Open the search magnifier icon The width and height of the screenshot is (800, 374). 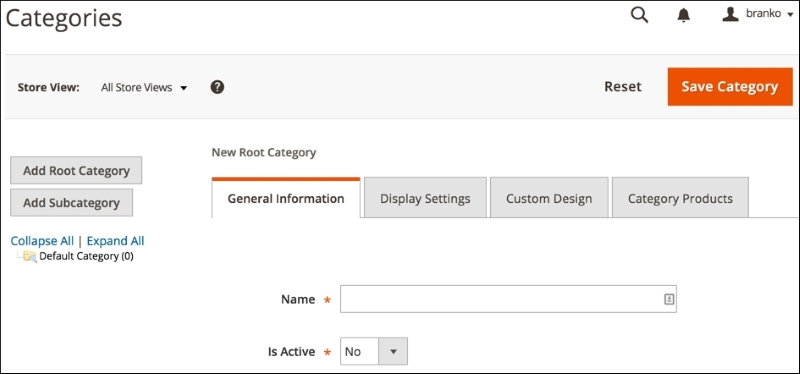[639, 15]
